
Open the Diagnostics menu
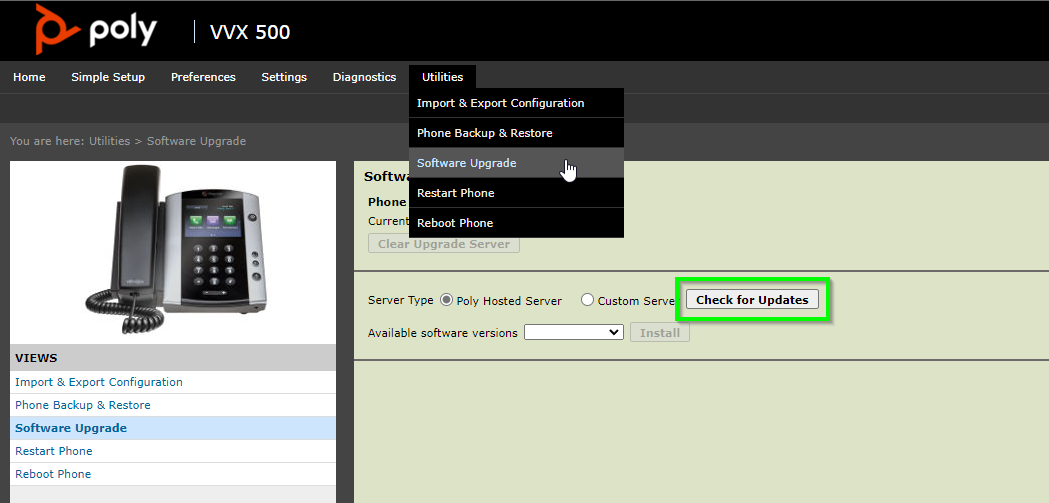pos(365,77)
